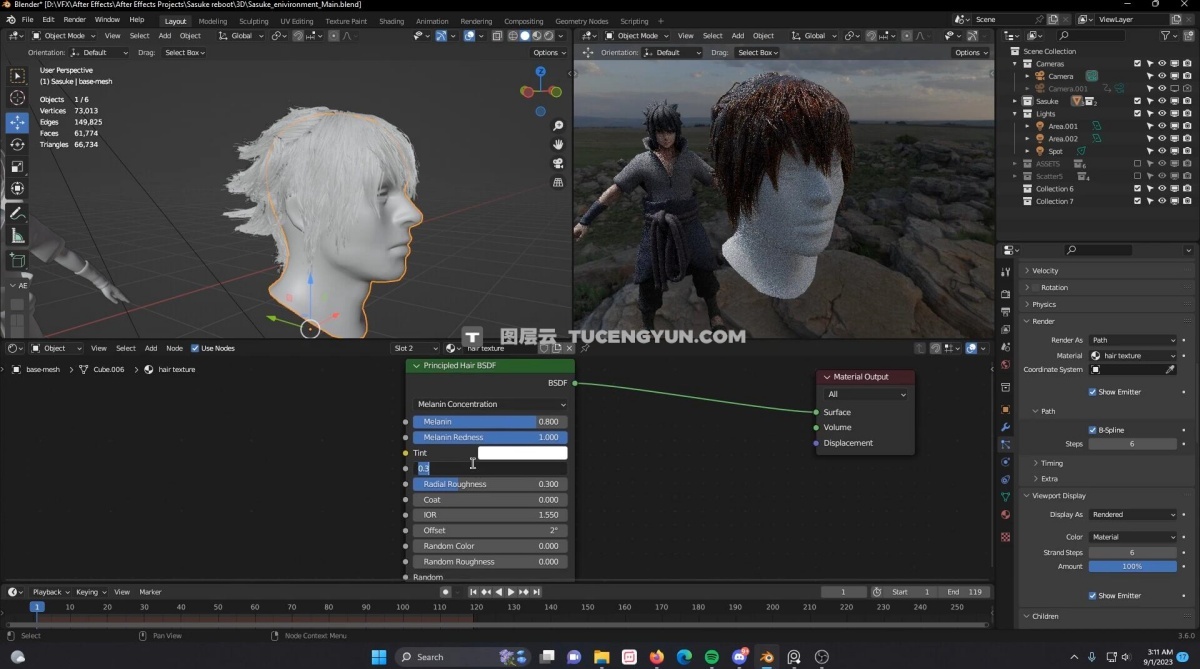Adjust the Amount 100% slider

pos(1133,566)
